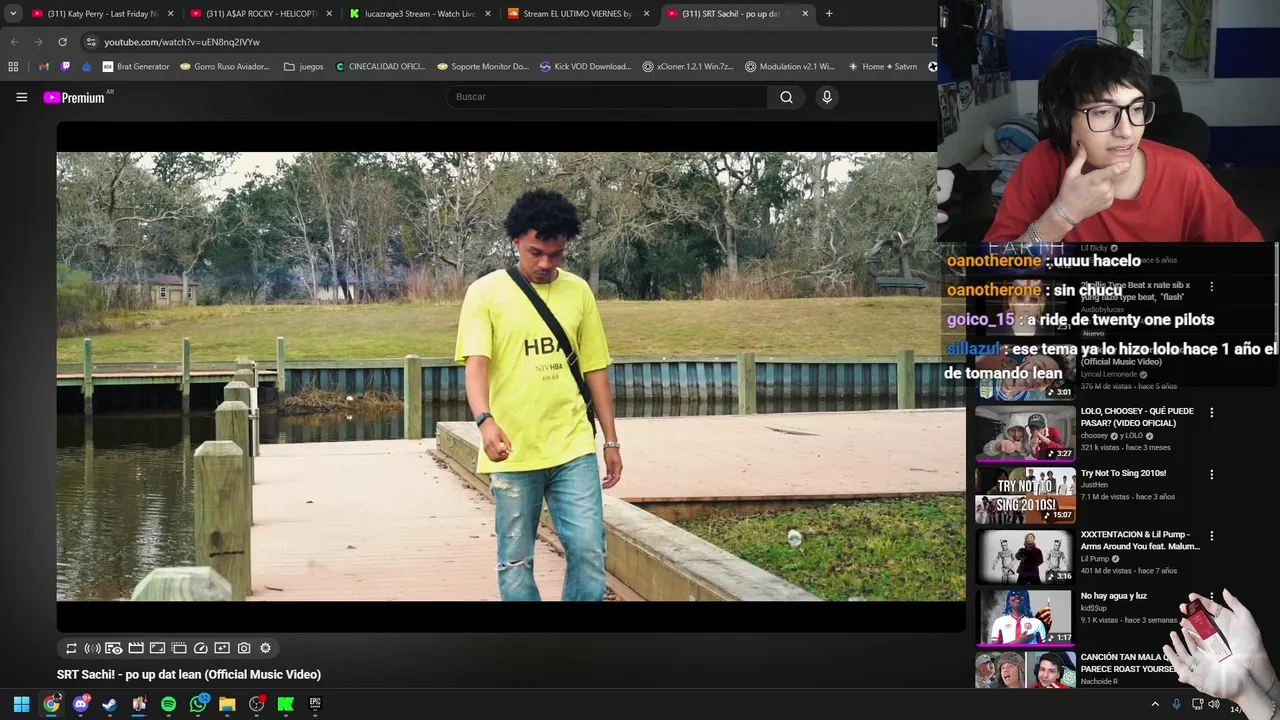Open the kid$$up channel name
Screen dimensions: 1280x720
point(1095,608)
